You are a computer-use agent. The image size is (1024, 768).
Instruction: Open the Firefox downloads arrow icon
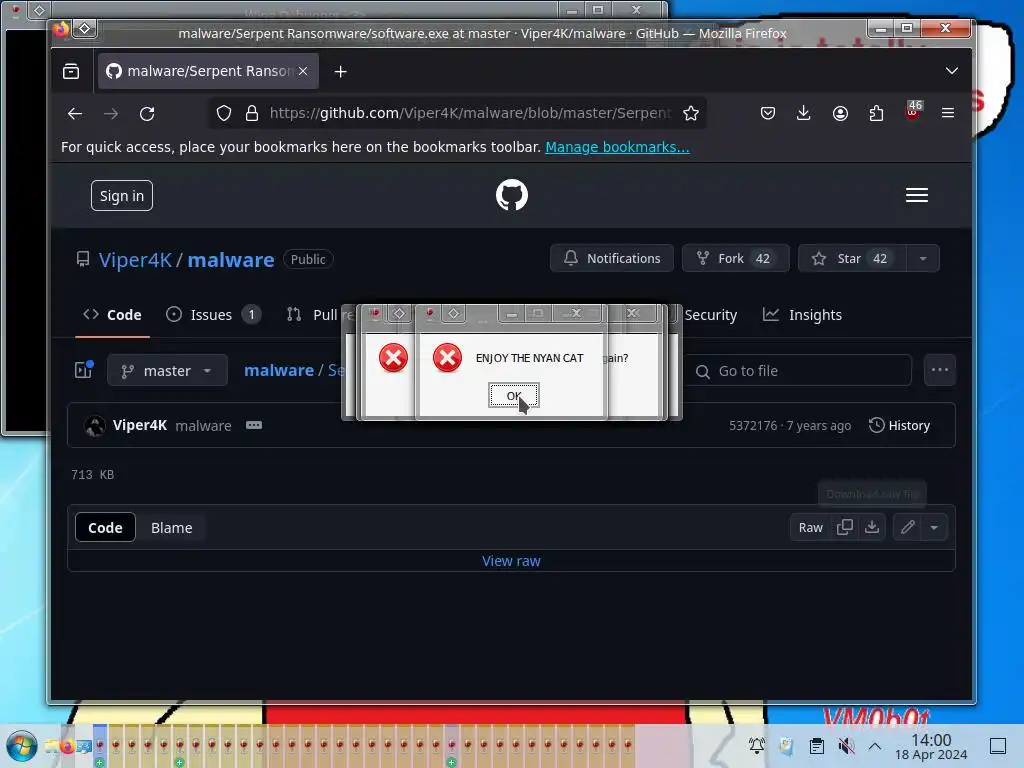coord(804,114)
